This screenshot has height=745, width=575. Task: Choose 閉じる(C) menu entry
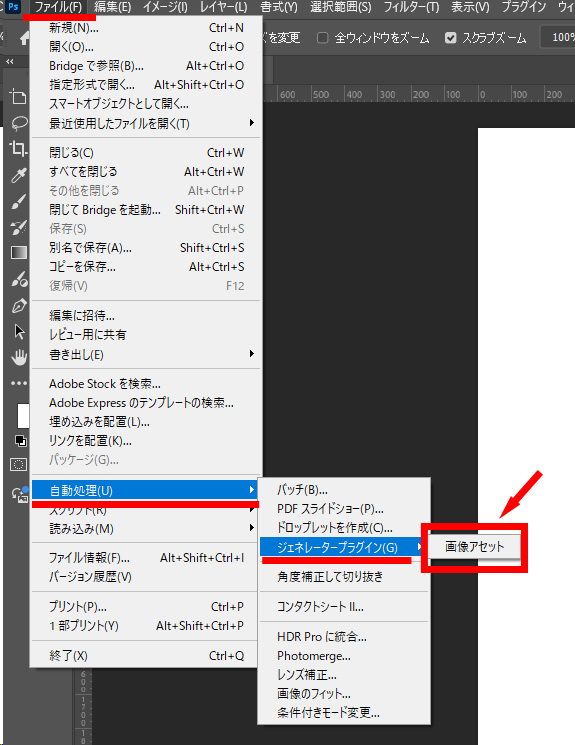point(146,153)
